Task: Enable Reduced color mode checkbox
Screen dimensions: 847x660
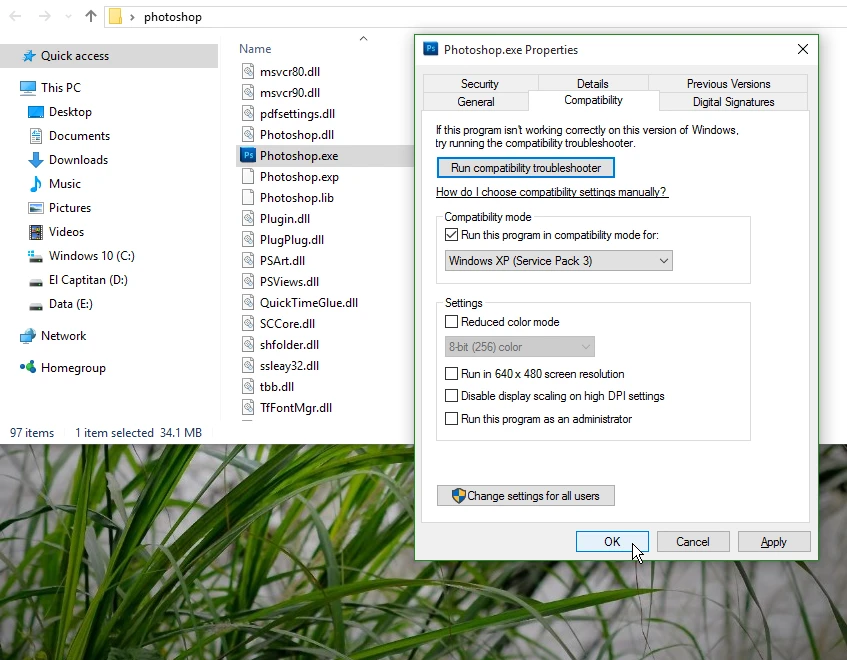Action: click(452, 322)
